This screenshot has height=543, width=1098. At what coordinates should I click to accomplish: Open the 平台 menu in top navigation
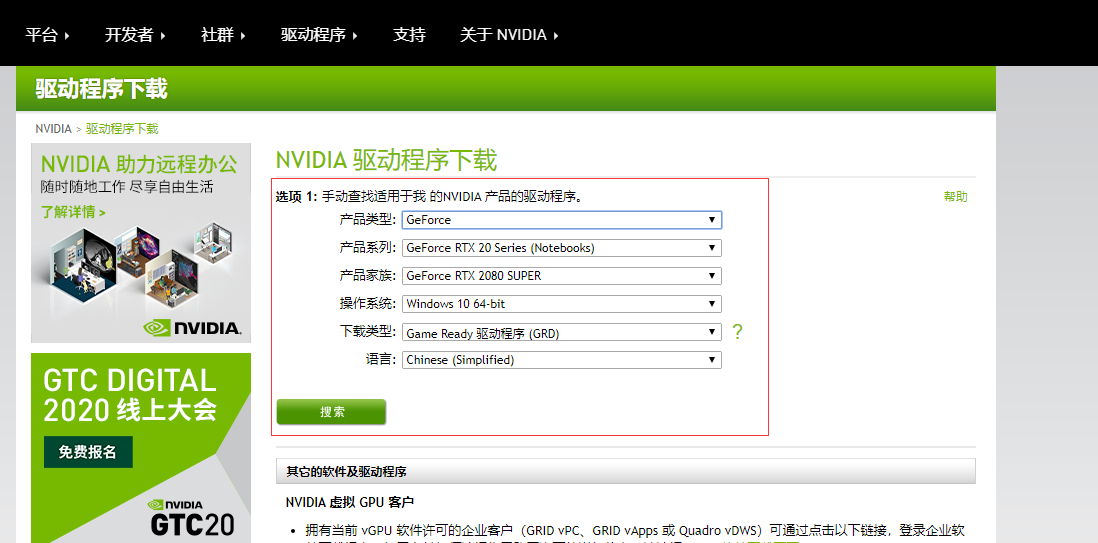coord(47,35)
